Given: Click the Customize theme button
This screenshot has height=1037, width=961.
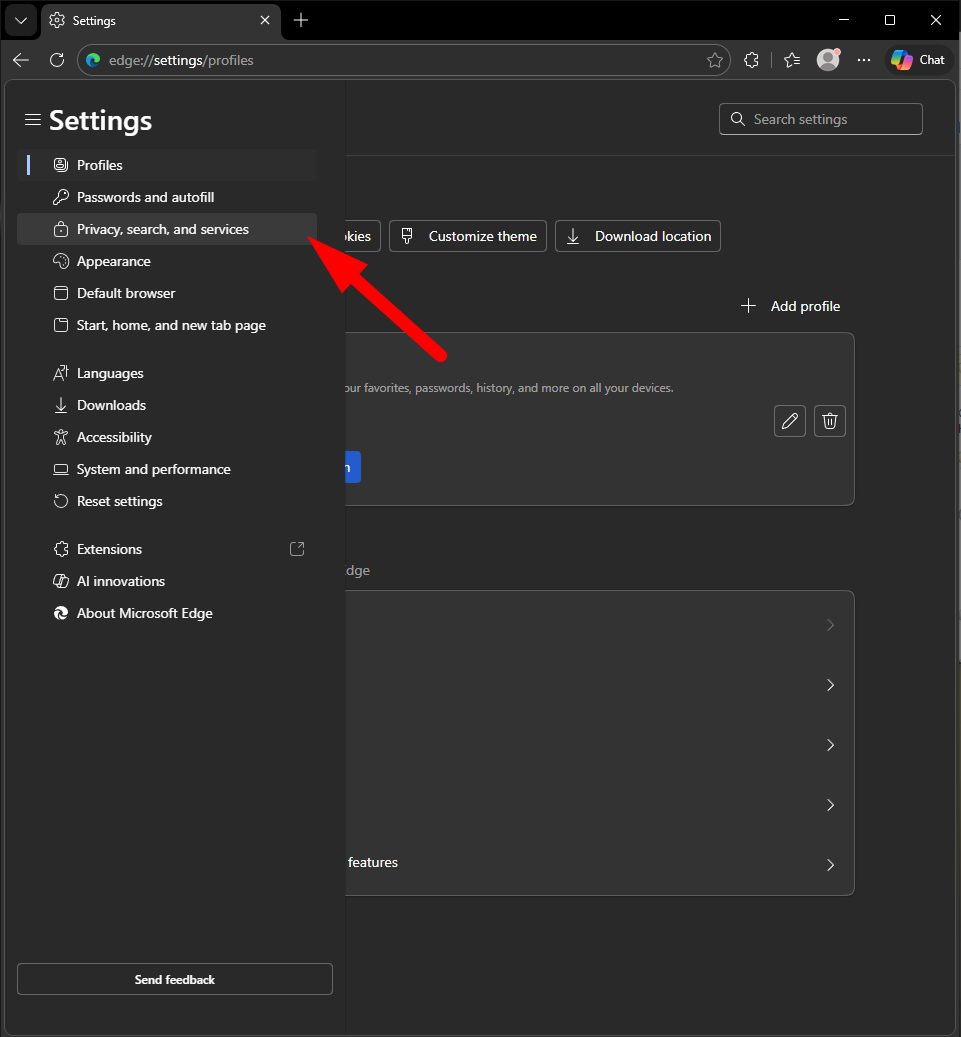Looking at the screenshot, I should [468, 236].
